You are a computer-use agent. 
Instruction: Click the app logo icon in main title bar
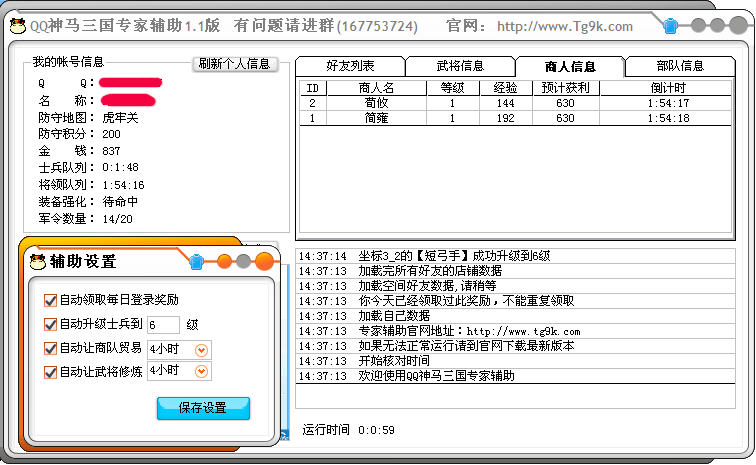(17, 26)
